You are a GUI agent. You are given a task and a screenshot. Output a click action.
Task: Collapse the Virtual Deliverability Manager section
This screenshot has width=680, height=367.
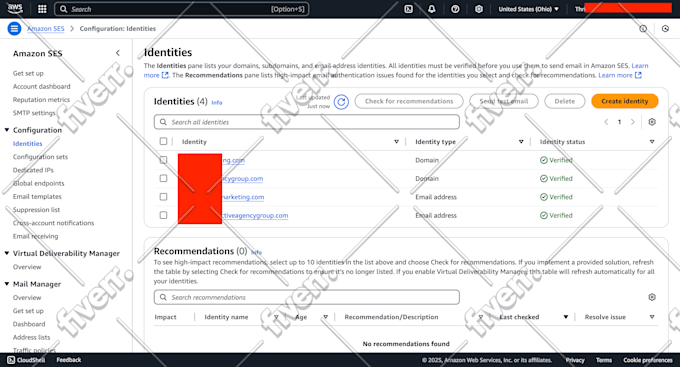pos(7,253)
